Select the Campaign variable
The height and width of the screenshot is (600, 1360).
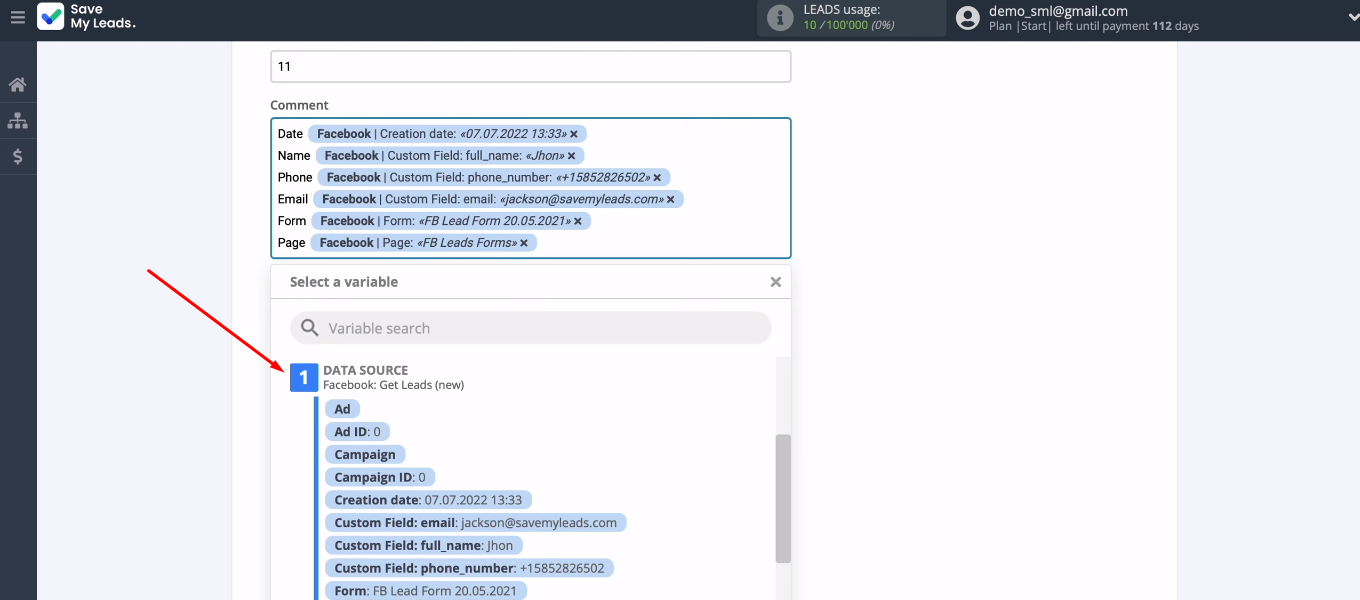click(365, 454)
